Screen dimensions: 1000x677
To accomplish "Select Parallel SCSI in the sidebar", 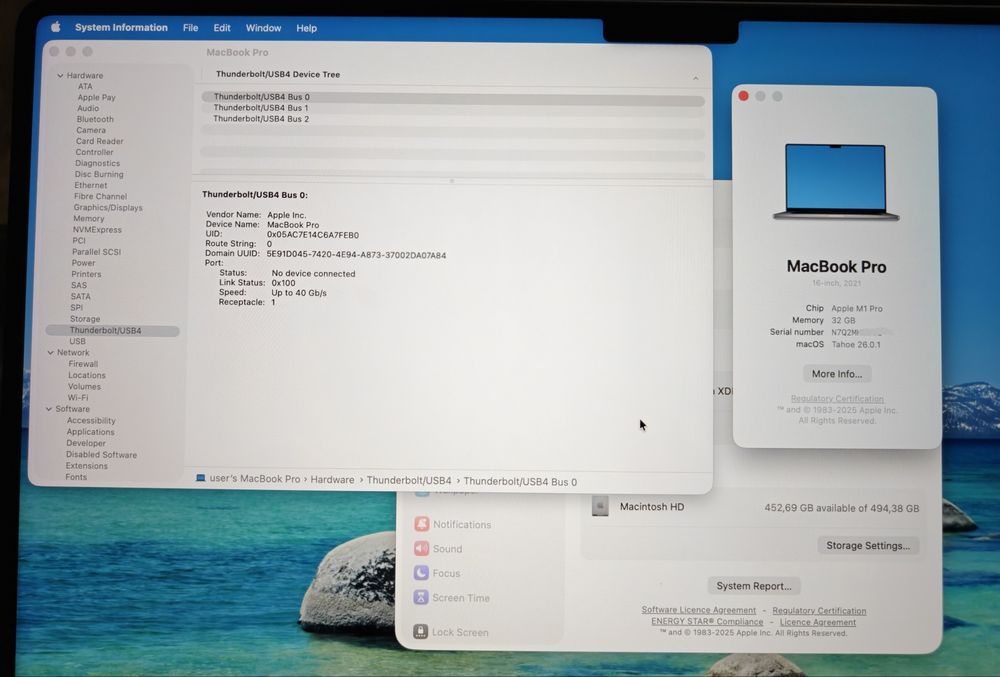I will pos(96,252).
